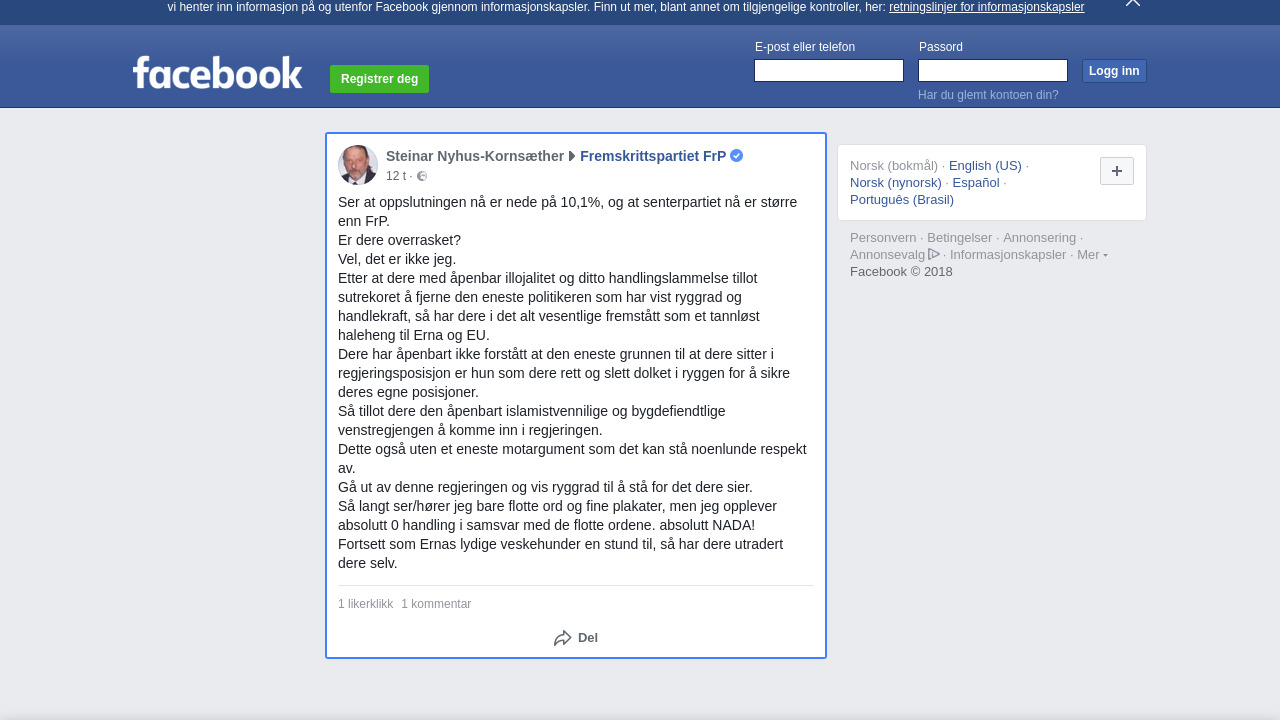View the 1 kommentar on the post
Viewport: 1280px width, 720px height.
click(436, 604)
